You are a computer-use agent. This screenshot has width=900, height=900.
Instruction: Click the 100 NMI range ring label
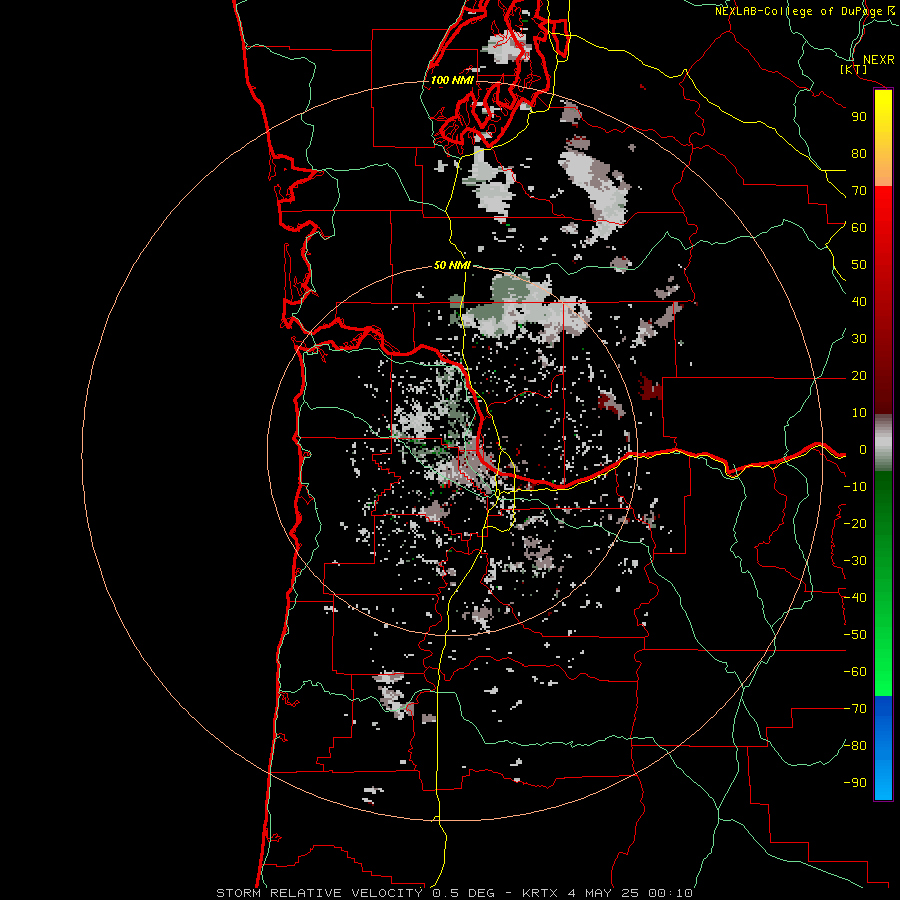coord(452,80)
